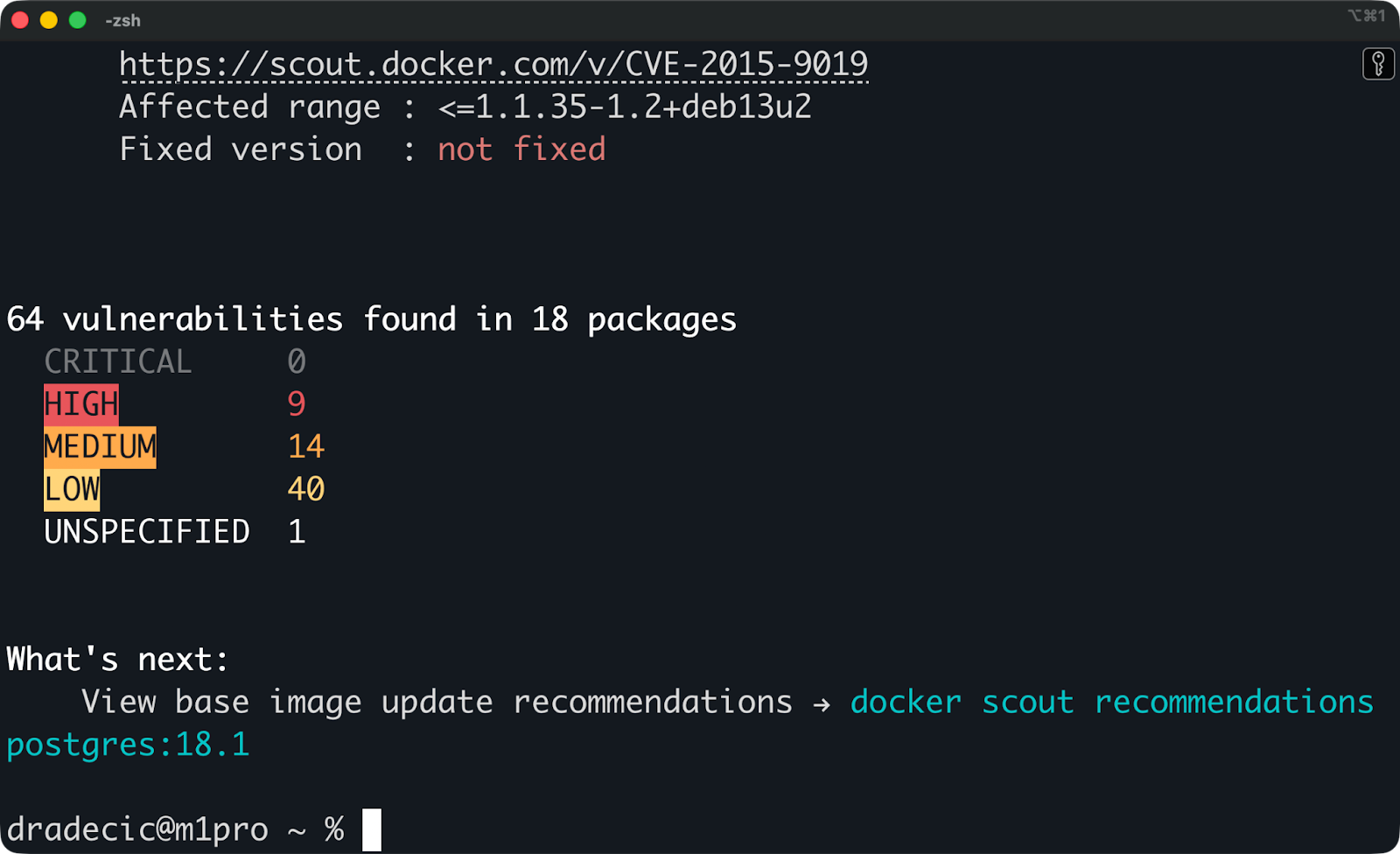The width and height of the screenshot is (1400, 854).
Task: Click the not fixed version text
Action: point(521,149)
